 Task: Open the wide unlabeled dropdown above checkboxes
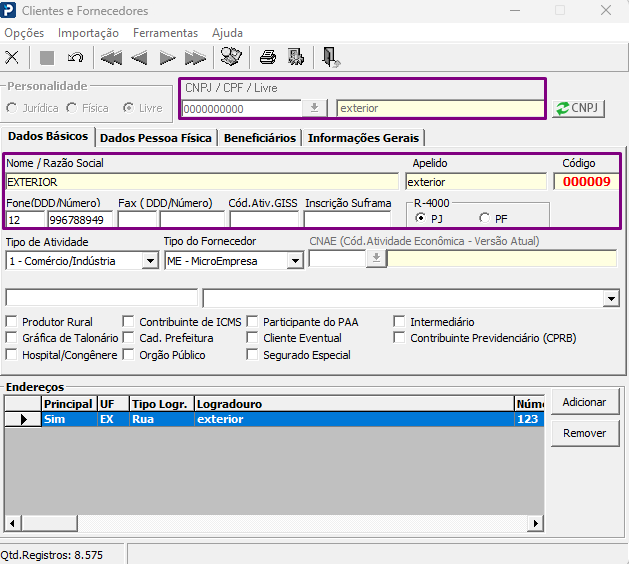point(611,298)
